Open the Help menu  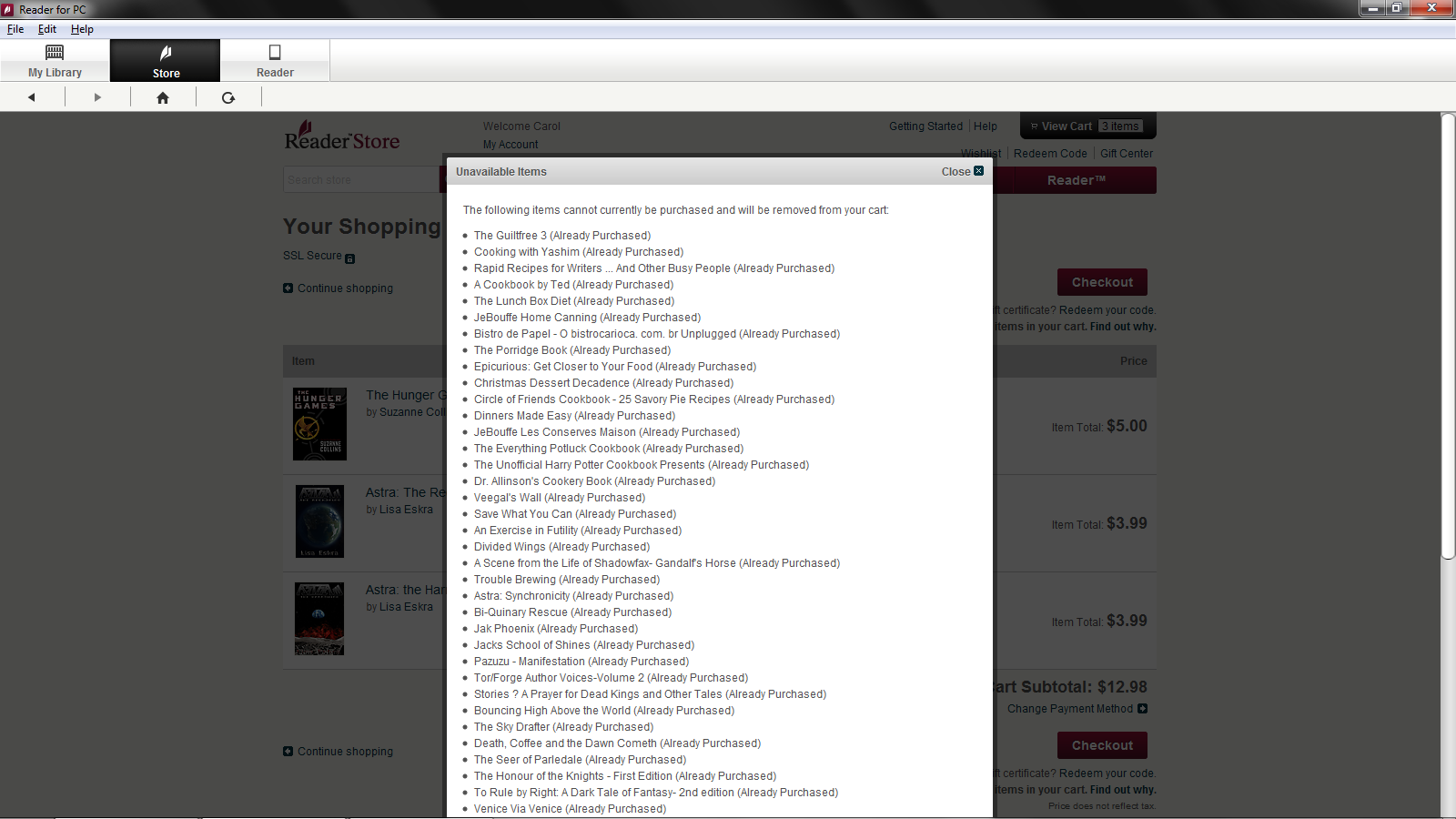click(x=82, y=29)
